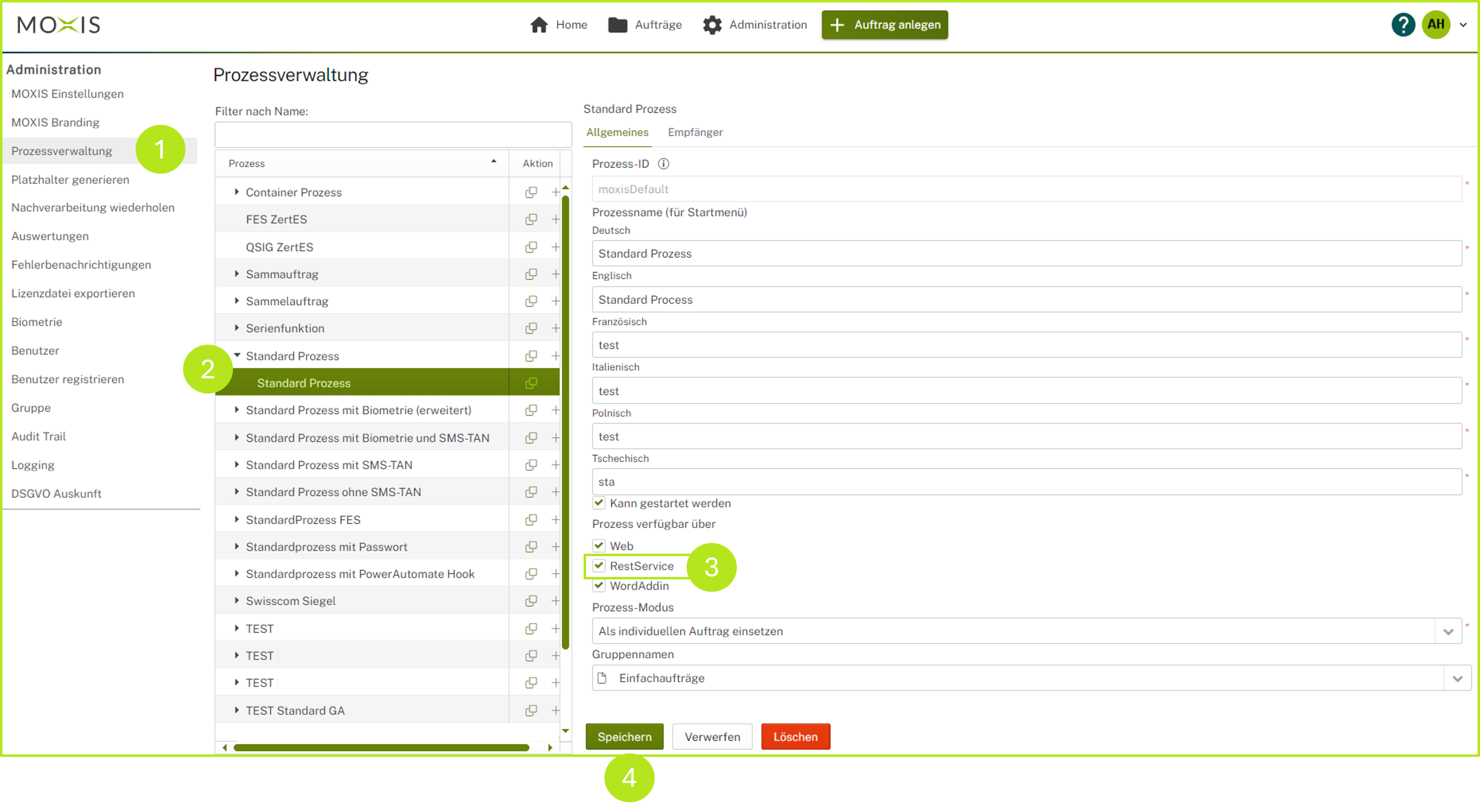Click the Prozess-ID info icon
1480x812 pixels.
click(x=663, y=164)
